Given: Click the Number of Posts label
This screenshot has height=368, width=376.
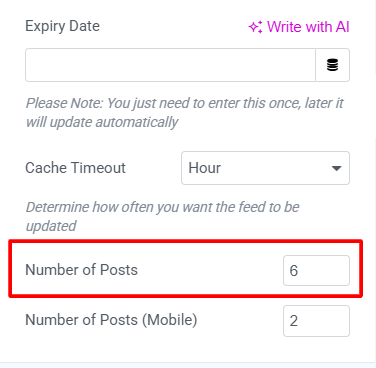Looking at the screenshot, I should pyautogui.click(x=82, y=270).
